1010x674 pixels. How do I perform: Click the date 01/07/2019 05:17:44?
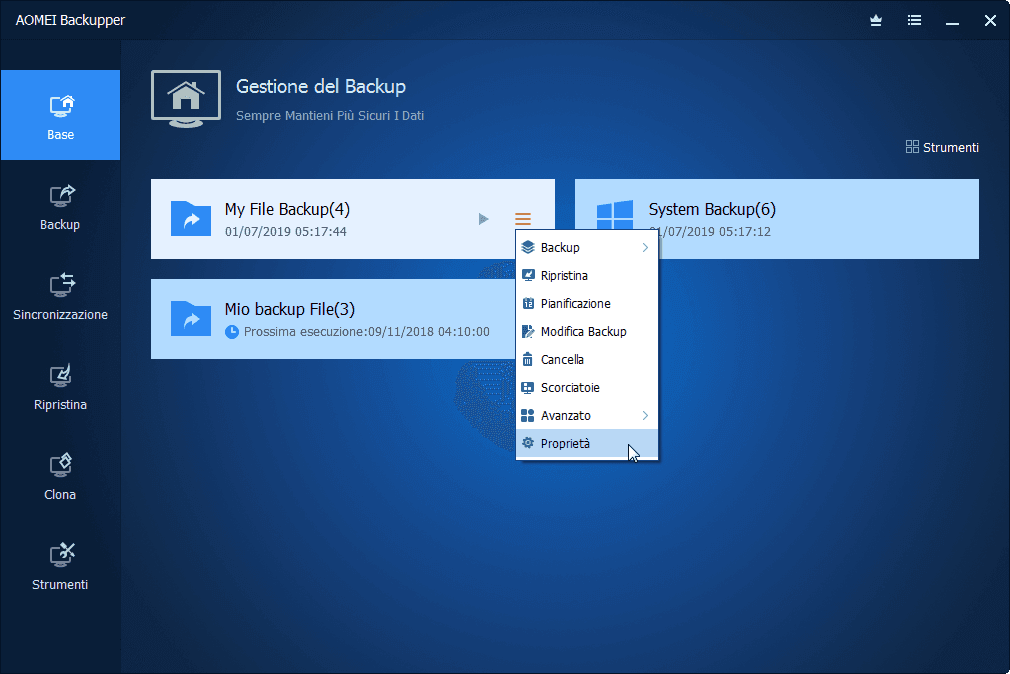point(285,231)
